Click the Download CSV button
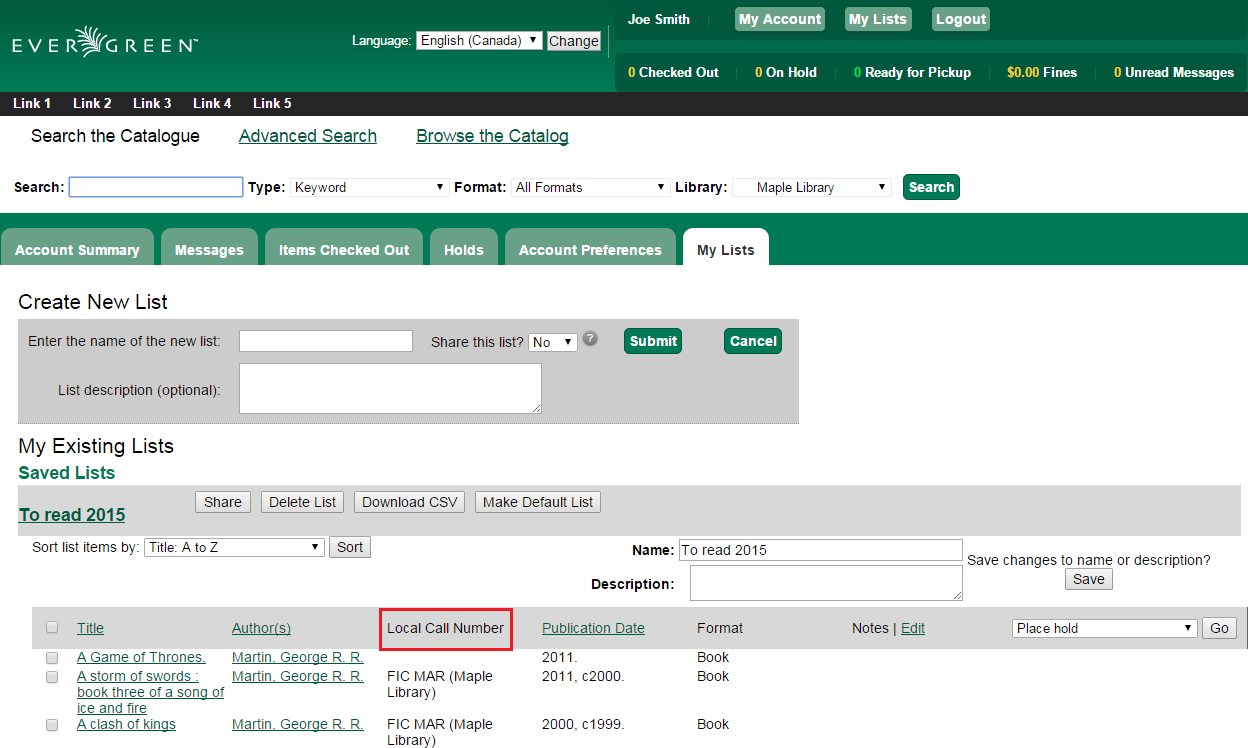The height and width of the screenshot is (748, 1248). pos(409,502)
